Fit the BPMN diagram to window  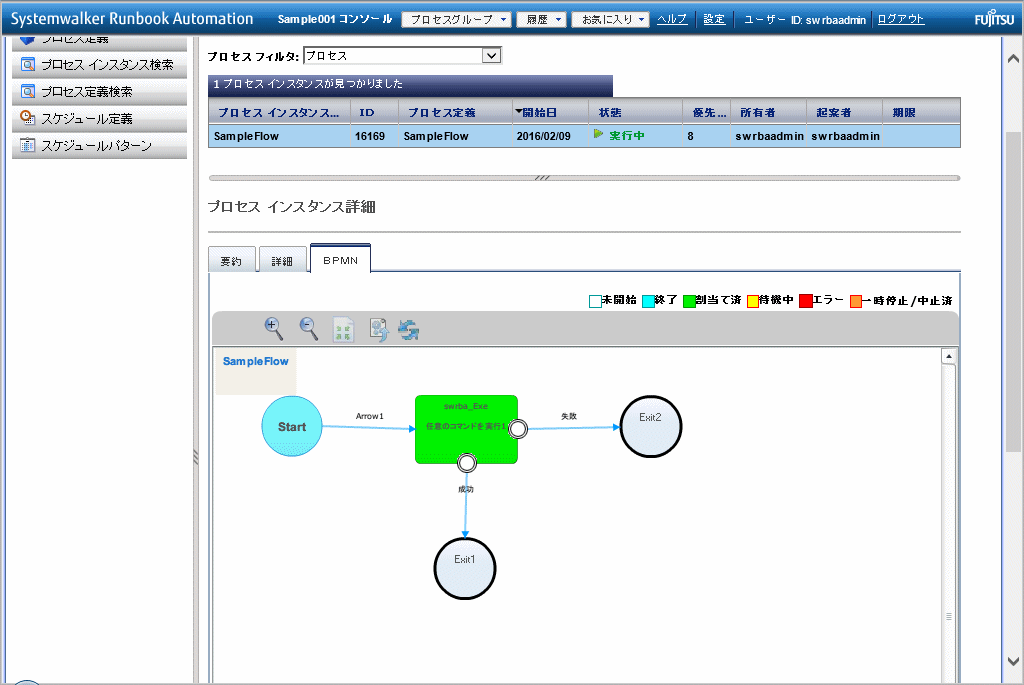pyautogui.click(x=344, y=329)
